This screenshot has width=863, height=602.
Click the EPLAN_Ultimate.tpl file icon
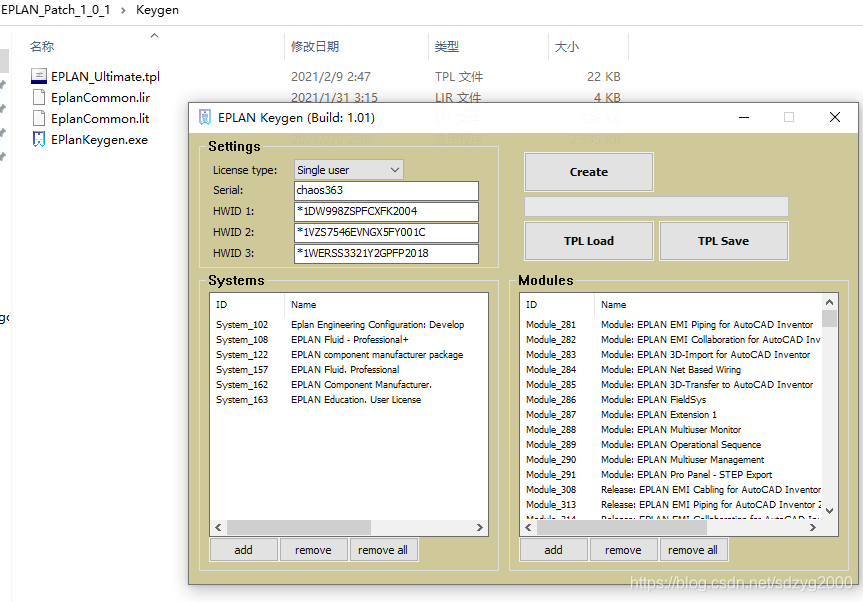[x=39, y=77]
